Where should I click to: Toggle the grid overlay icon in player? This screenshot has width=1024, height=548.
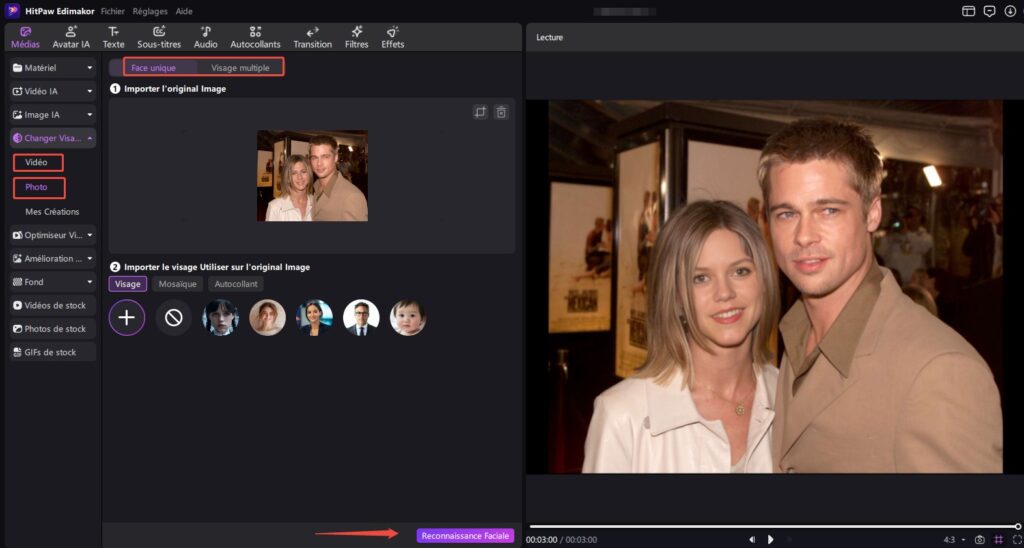click(x=999, y=540)
